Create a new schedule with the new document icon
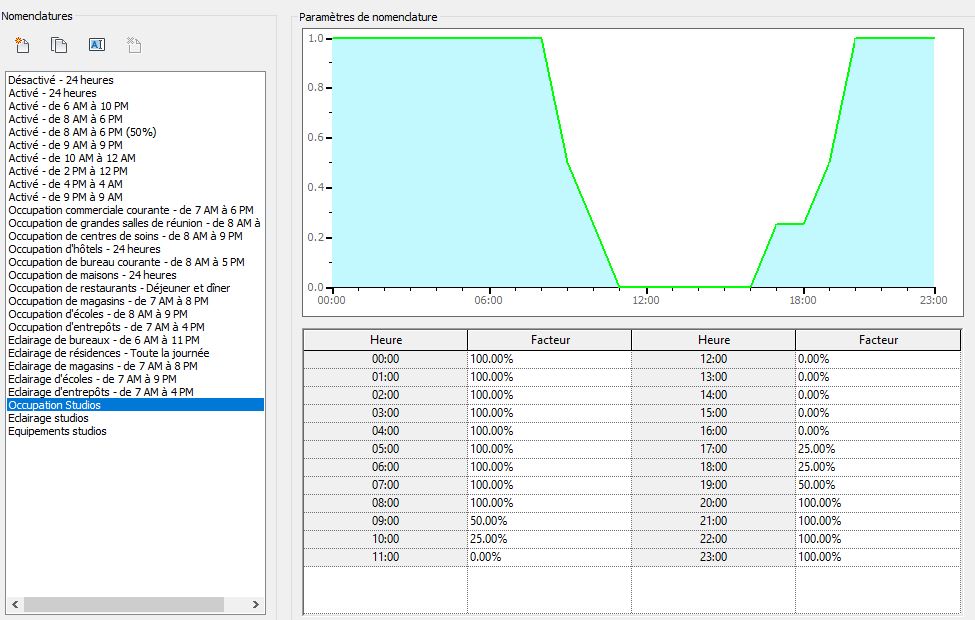The height and width of the screenshot is (620, 975). point(23,44)
